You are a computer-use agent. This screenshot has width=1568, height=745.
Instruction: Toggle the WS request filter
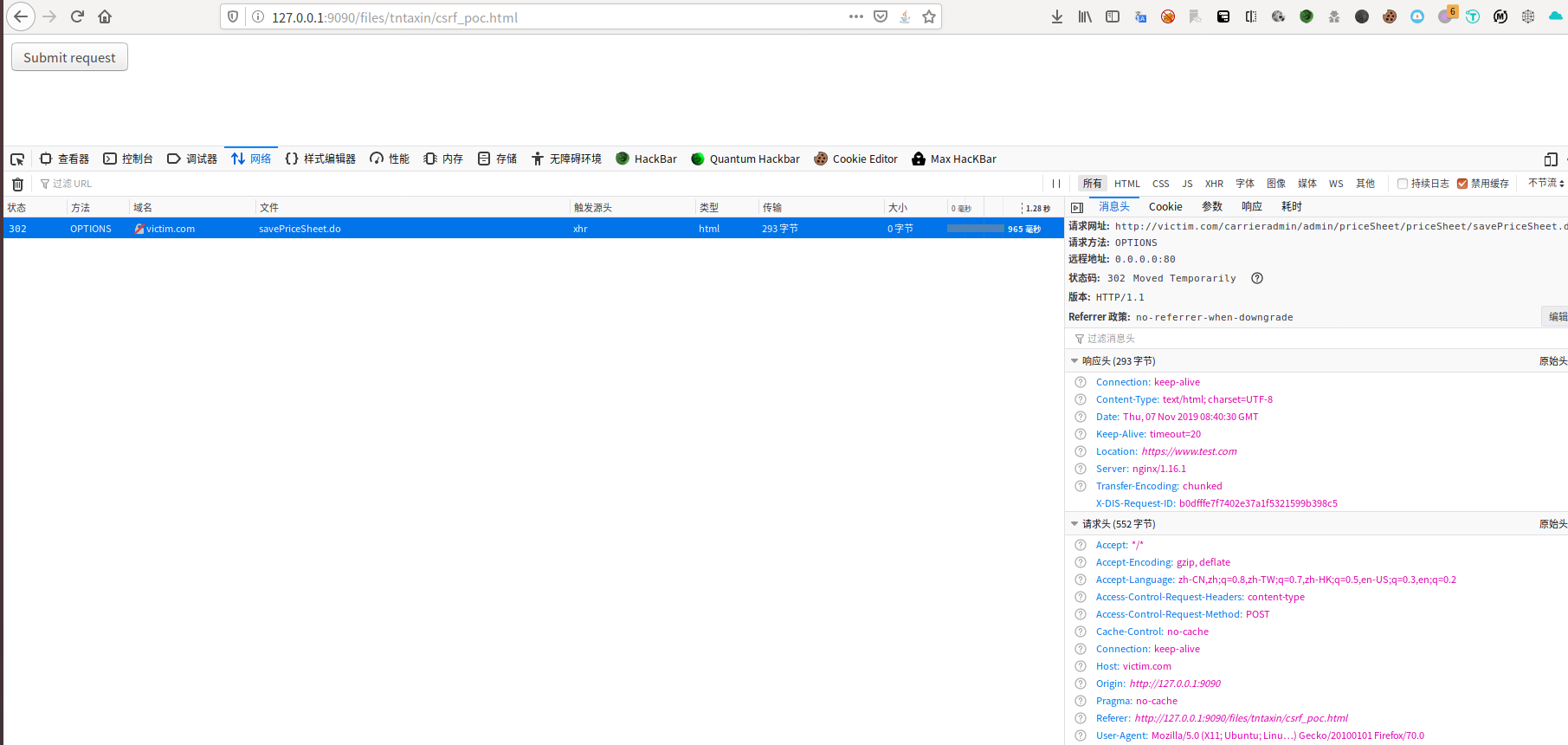click(1336, 184)
